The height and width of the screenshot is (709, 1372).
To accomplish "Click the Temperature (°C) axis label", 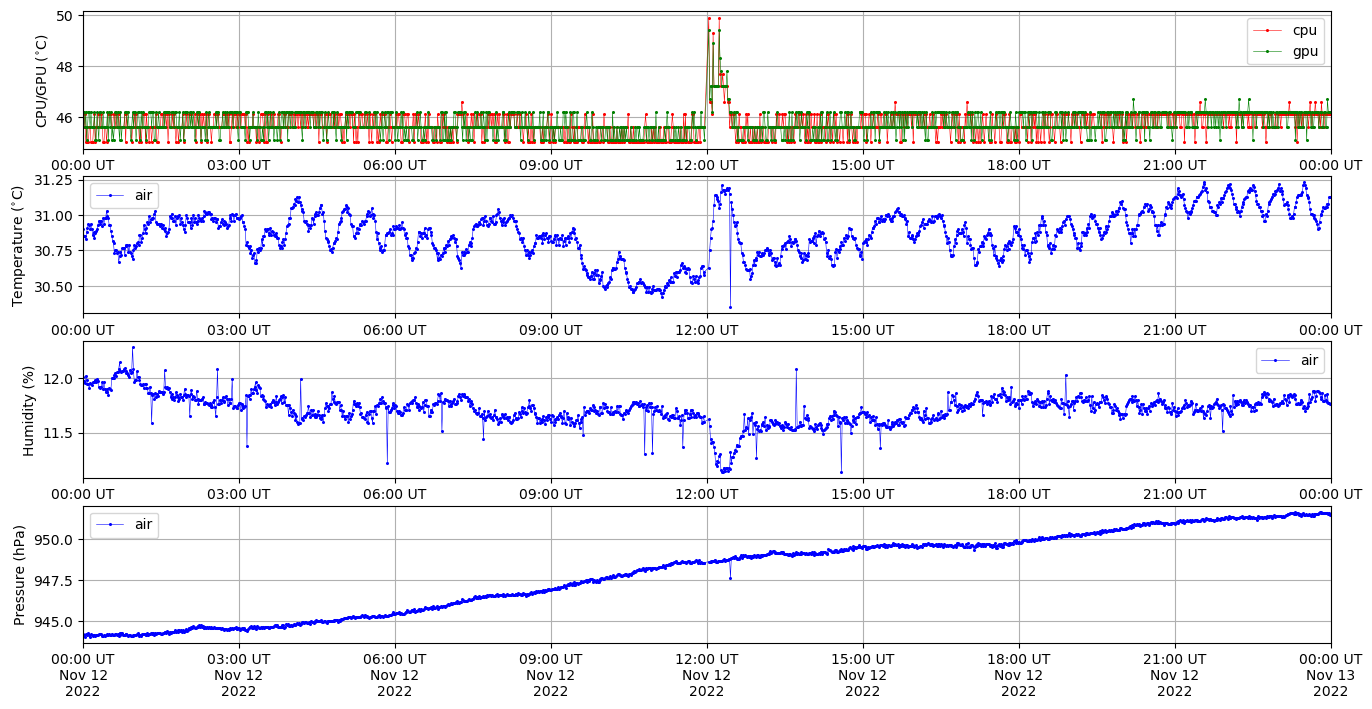I will 18,245.
